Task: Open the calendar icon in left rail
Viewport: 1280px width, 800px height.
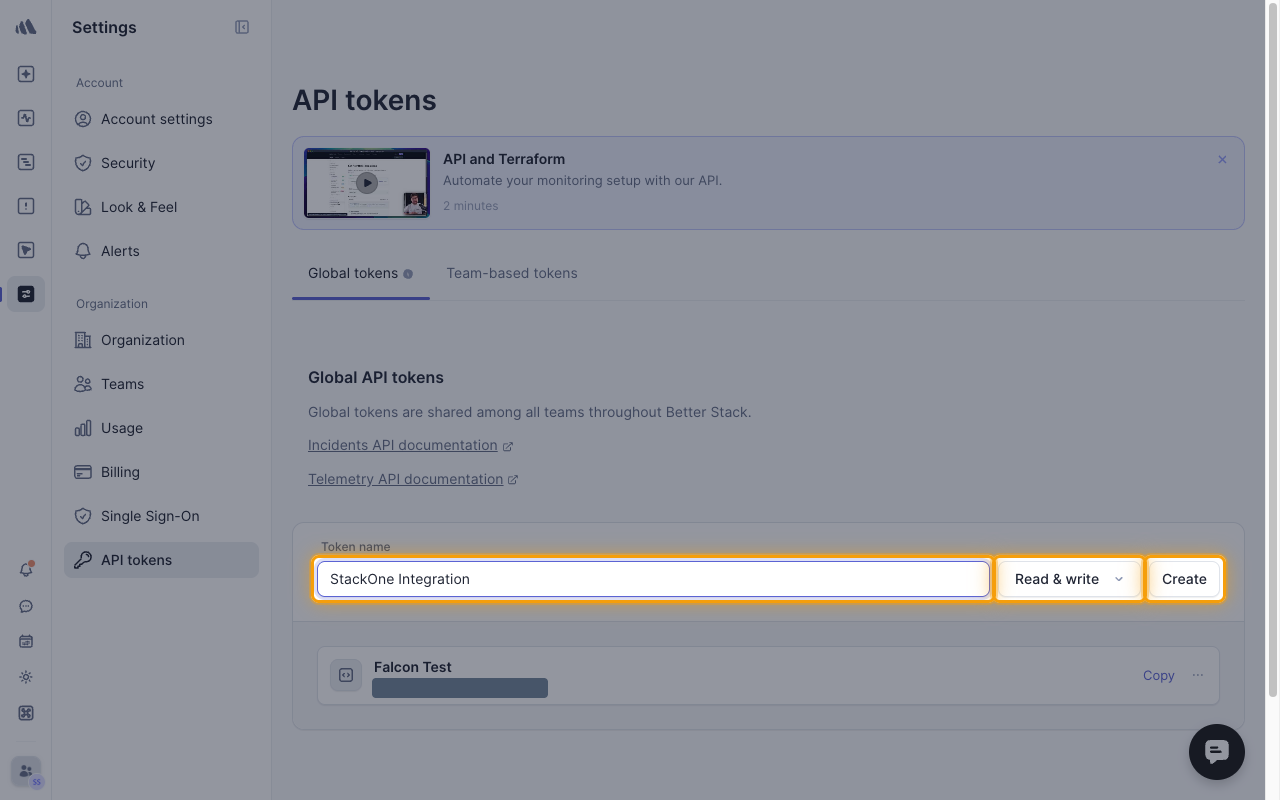Action: point(26,641)
